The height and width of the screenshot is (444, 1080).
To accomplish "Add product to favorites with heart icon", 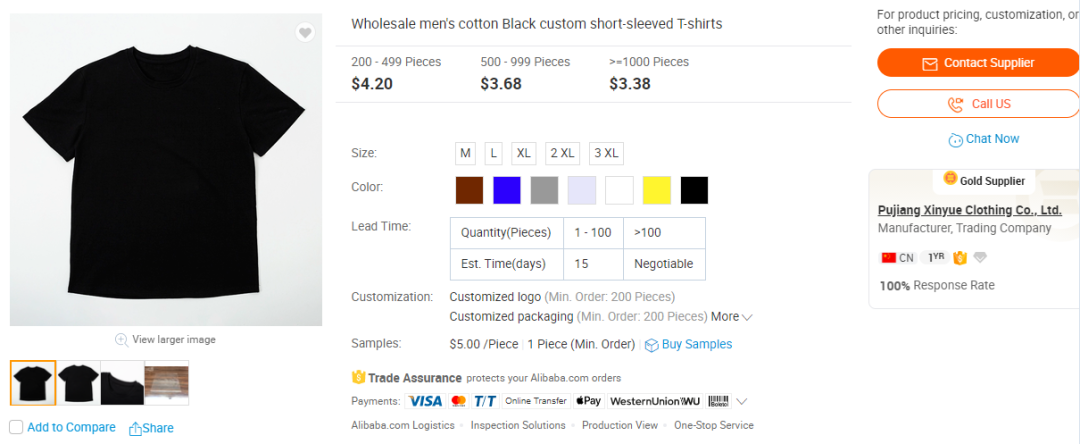I will pyautogui.click(x=305, y=33).
